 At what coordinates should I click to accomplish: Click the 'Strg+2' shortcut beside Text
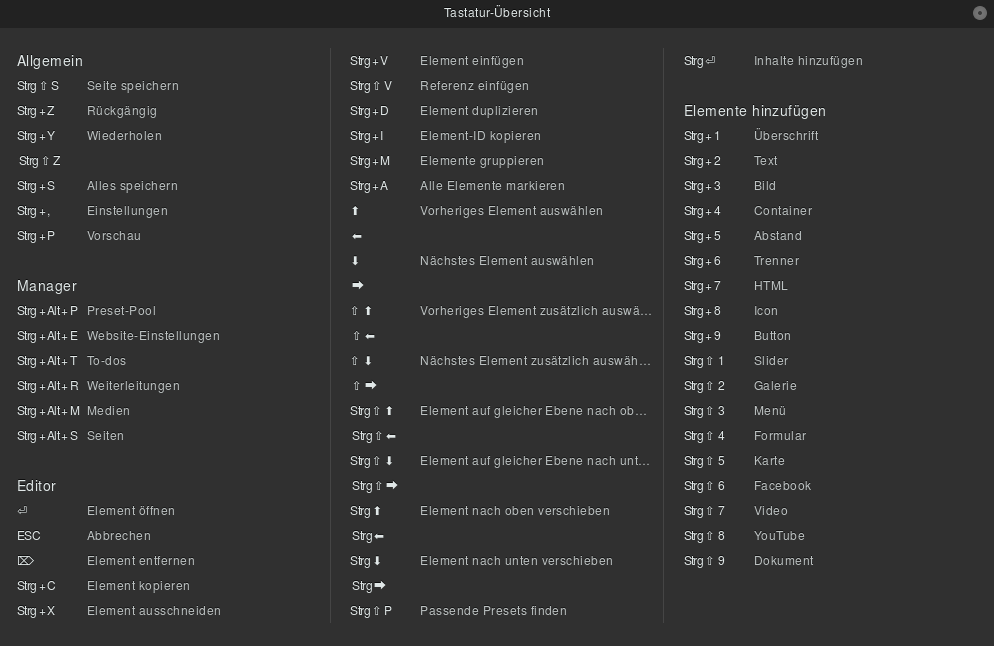(x=702, y=161)
